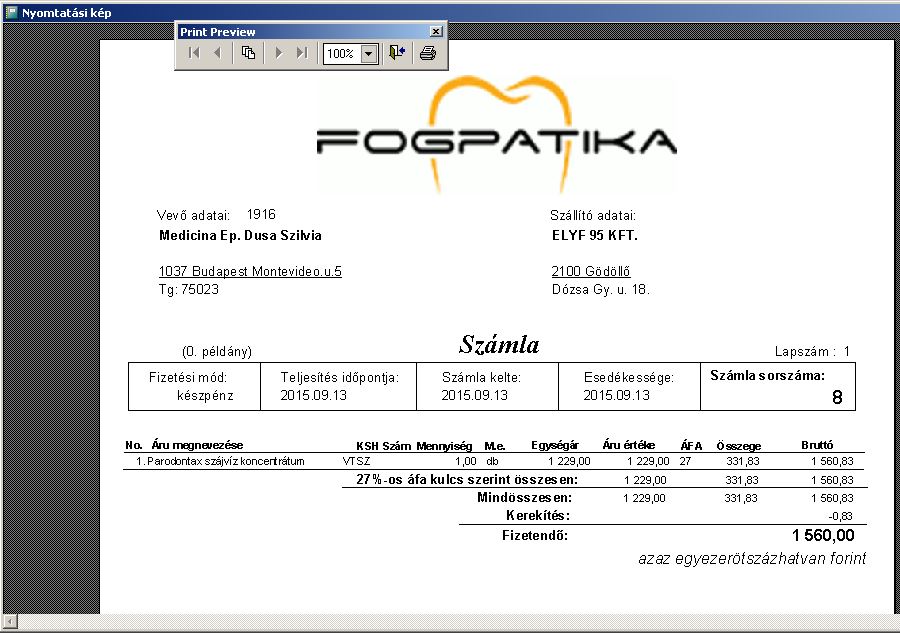
Task: Close the preview with the door icon
Action: 397,53
